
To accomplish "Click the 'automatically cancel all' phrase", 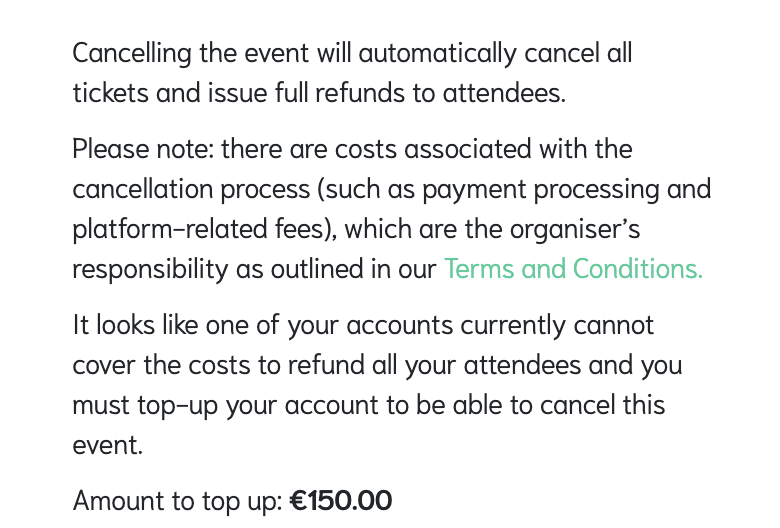I will click(x=495, y=53).
